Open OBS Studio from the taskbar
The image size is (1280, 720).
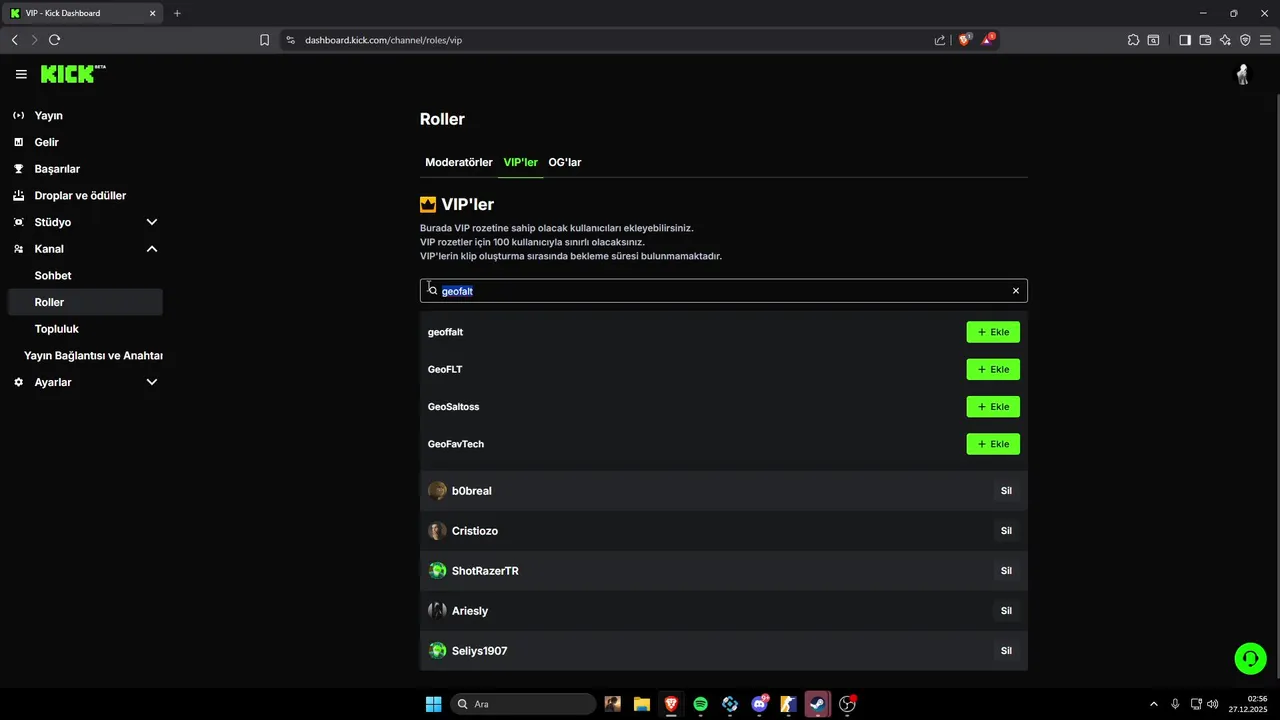[847, 704]
